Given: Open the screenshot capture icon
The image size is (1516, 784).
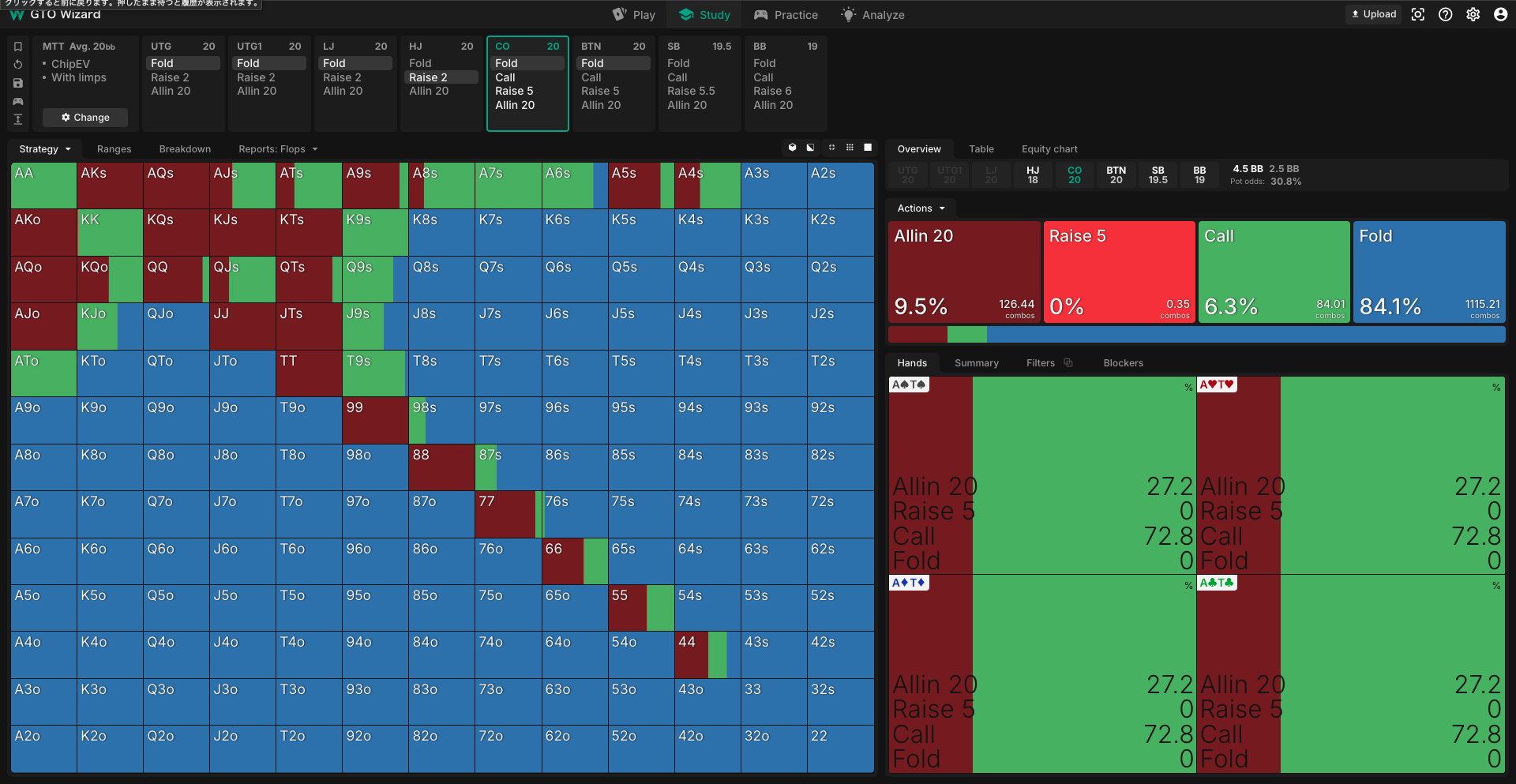Looking at the screenshot, I should pos(1418,14).
